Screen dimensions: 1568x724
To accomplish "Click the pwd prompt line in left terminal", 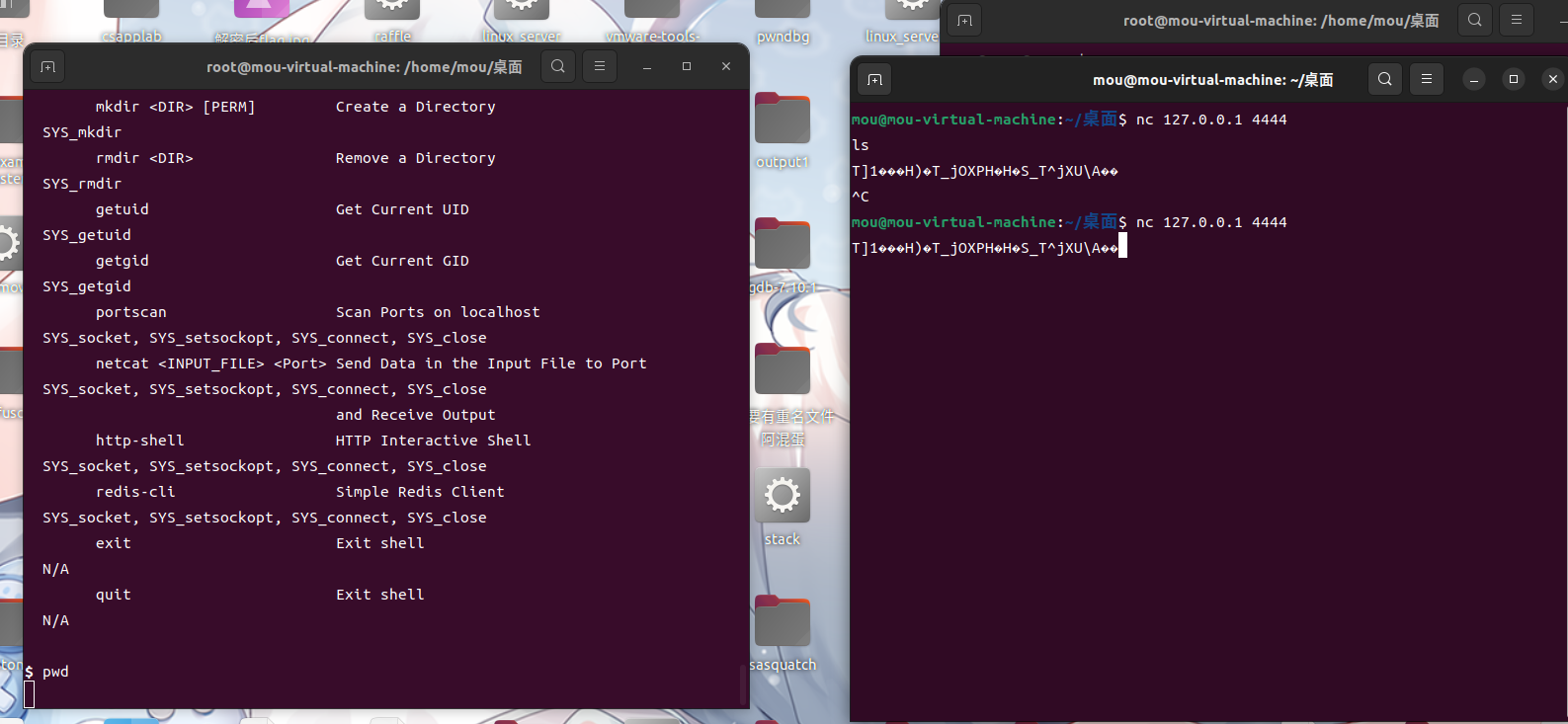I will pyautogui.click(x=55, y=672).
